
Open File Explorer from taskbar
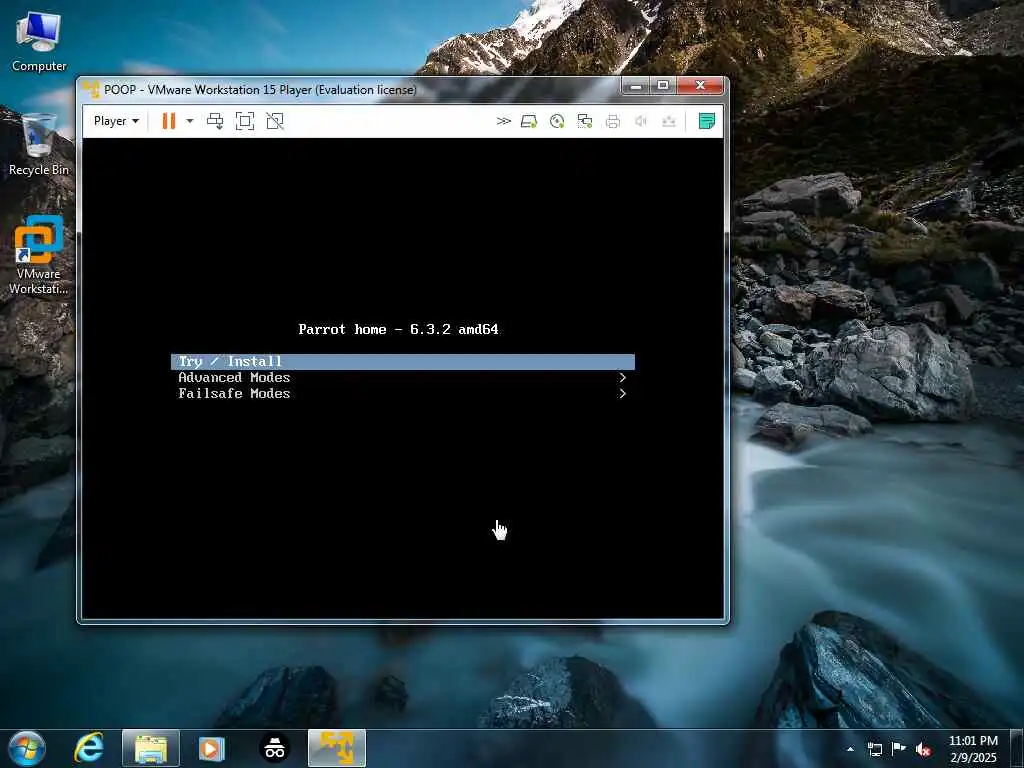pos(151,748)
